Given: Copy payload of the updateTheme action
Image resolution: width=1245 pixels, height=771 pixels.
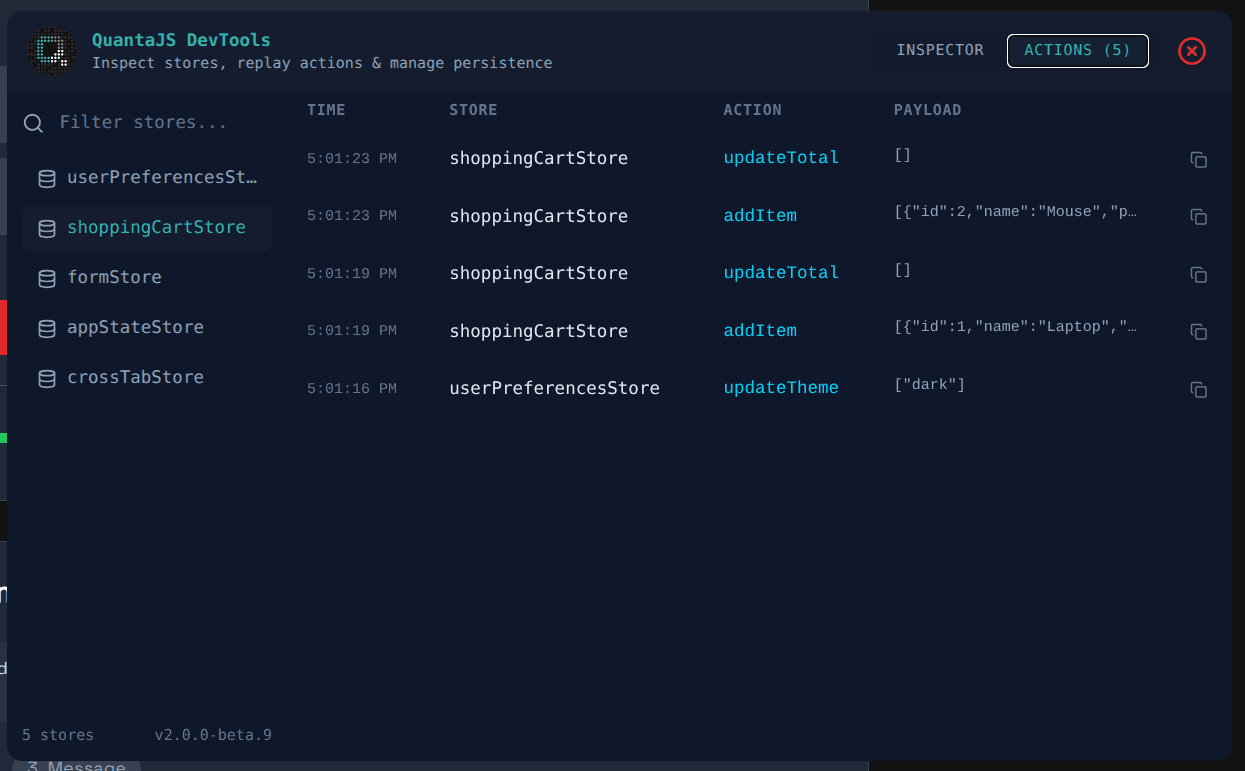Looking at the screenshot, I should 1198,390.
